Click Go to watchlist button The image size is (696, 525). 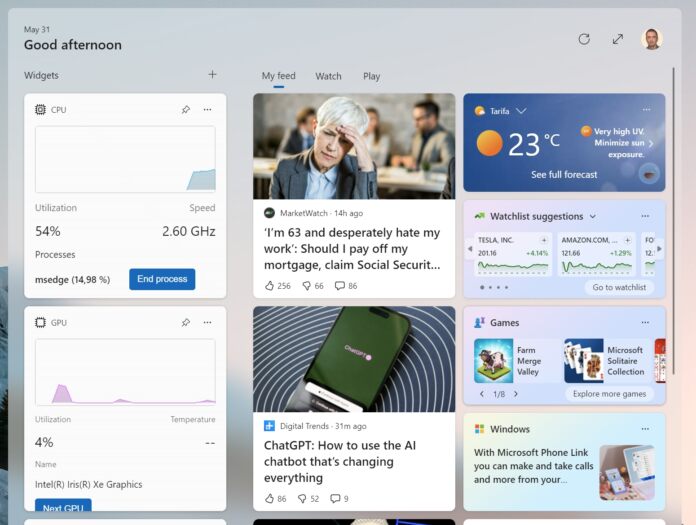point(619,287)
